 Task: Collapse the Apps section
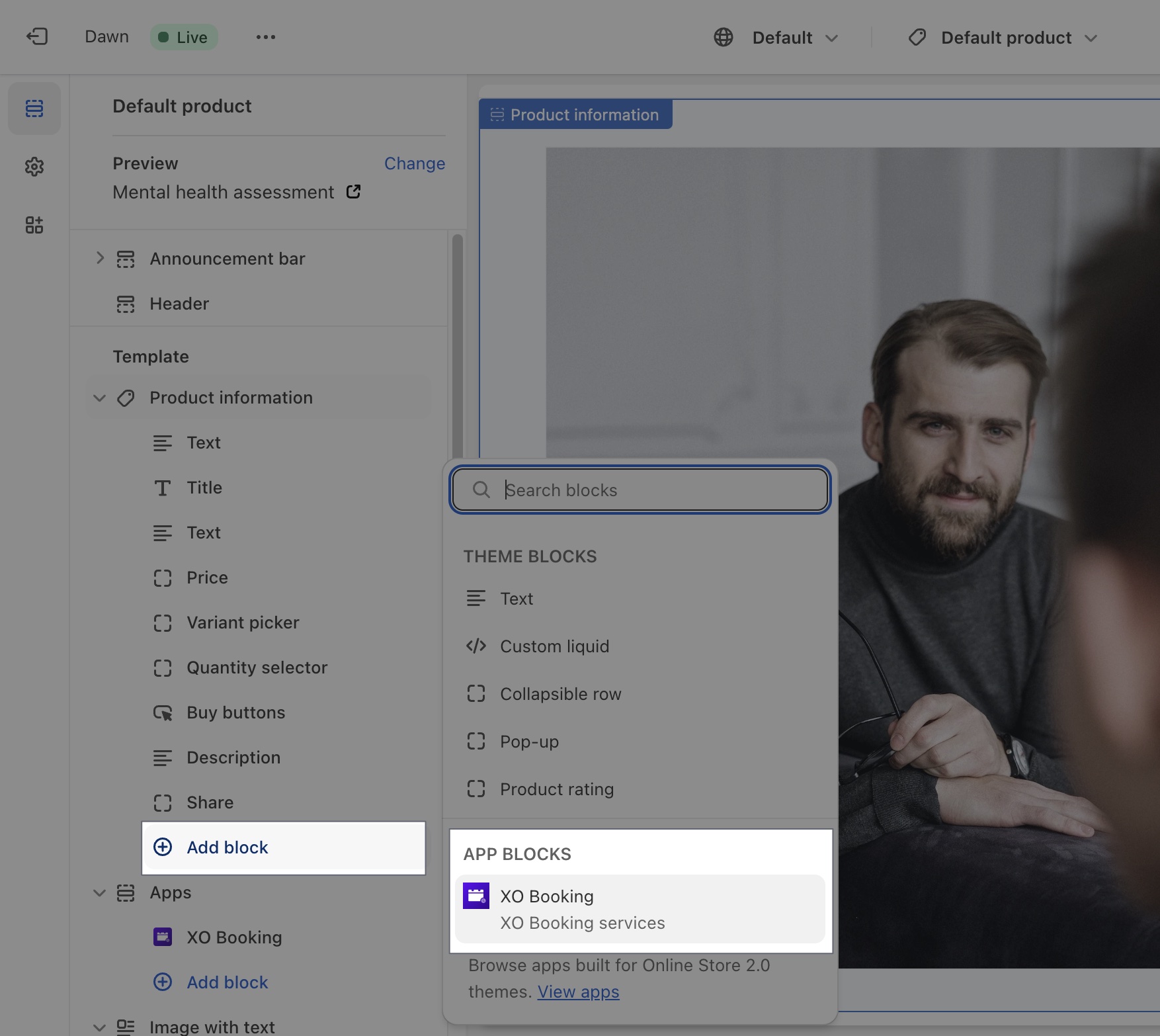click(100, 892)
